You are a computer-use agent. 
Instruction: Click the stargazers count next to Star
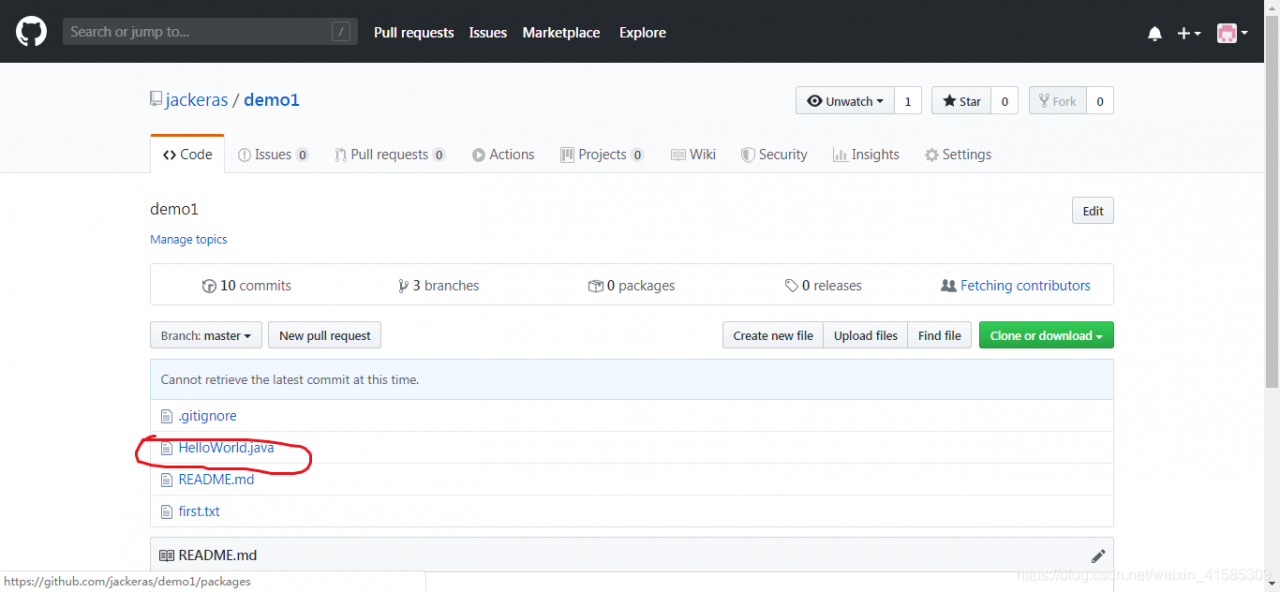click(x=1005, y=101)
